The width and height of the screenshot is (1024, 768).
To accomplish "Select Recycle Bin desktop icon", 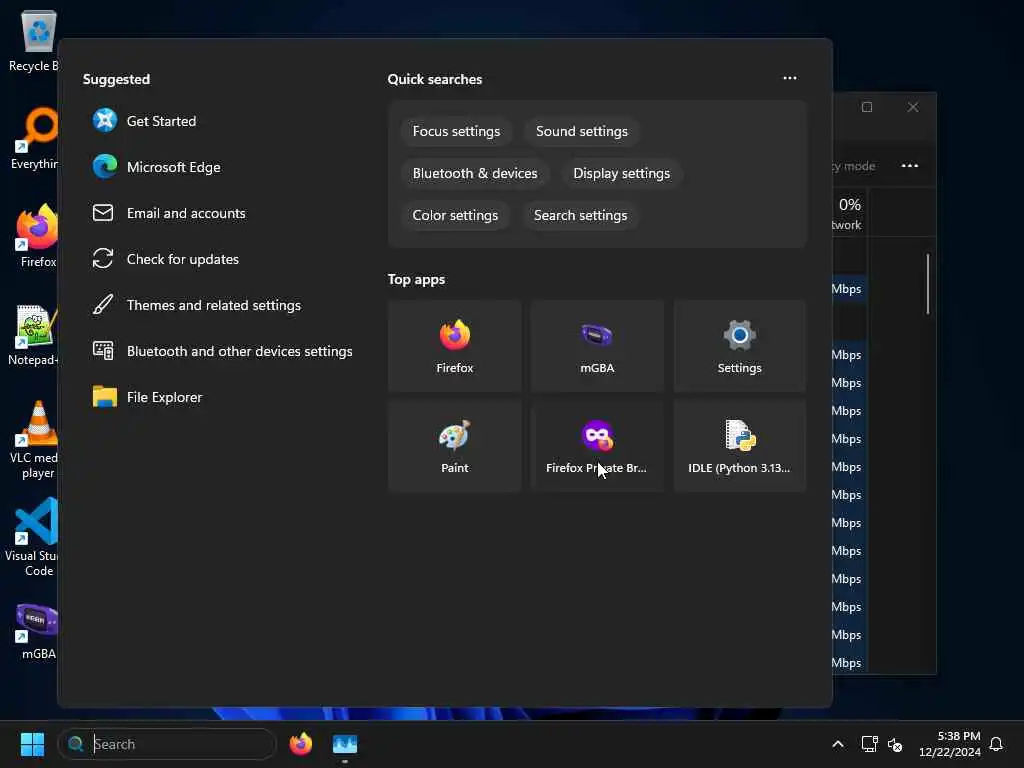I will 33,40.
